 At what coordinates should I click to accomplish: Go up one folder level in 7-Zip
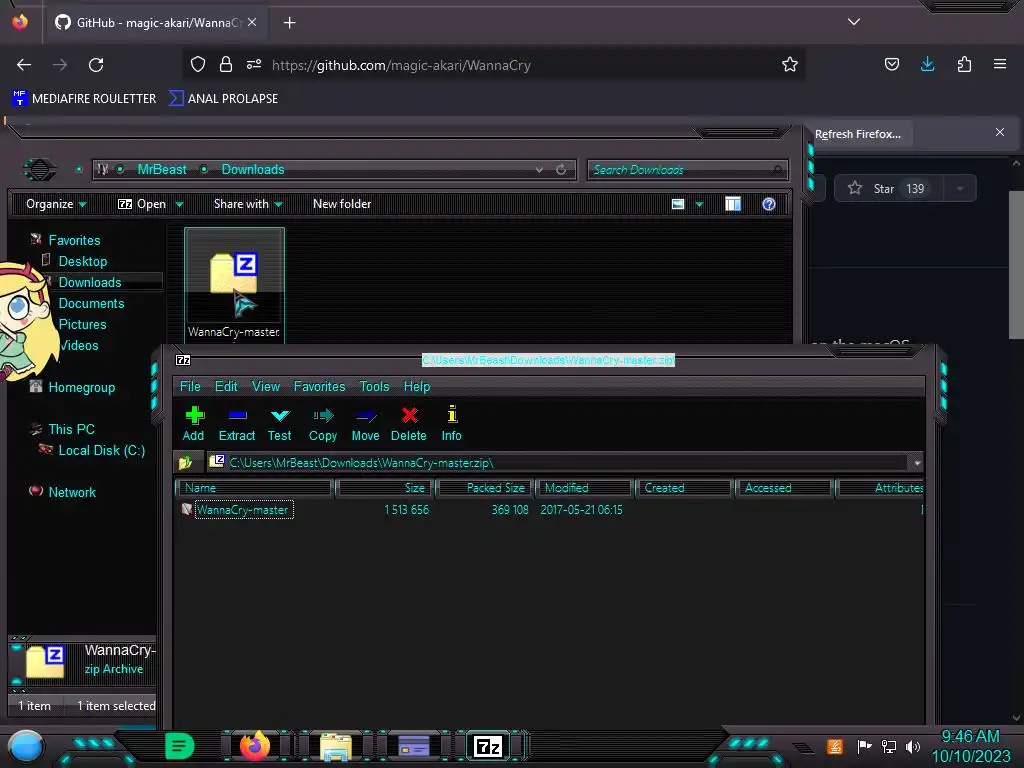(185, 462)
